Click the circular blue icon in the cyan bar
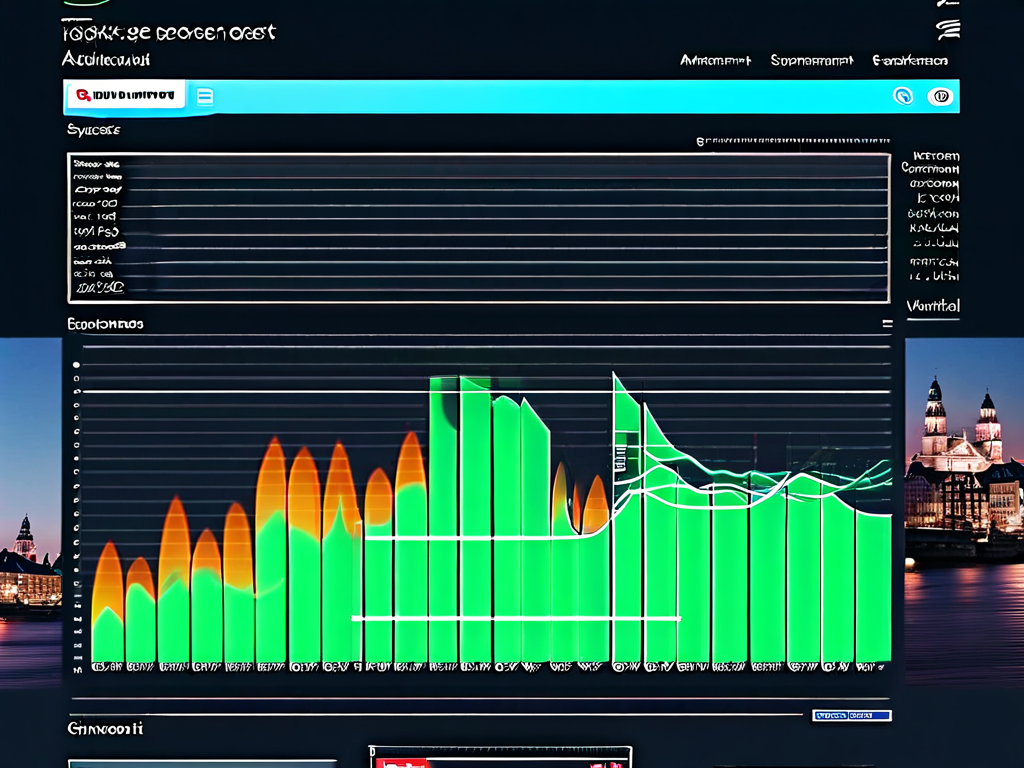Image resolution: width=1024 pixels, height=768 pixels. point(902,96)
